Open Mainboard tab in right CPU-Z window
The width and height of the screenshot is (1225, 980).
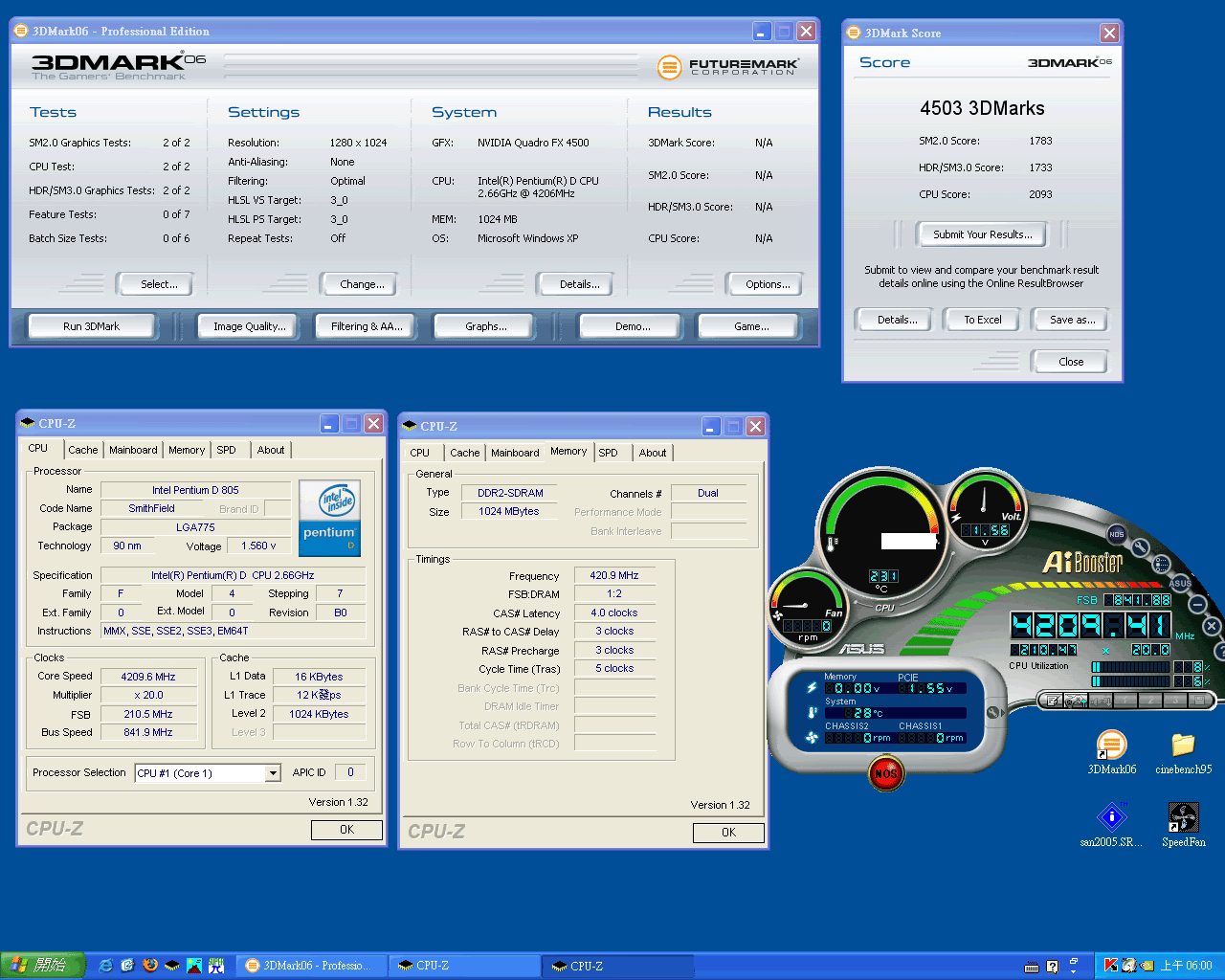[515, 453]
